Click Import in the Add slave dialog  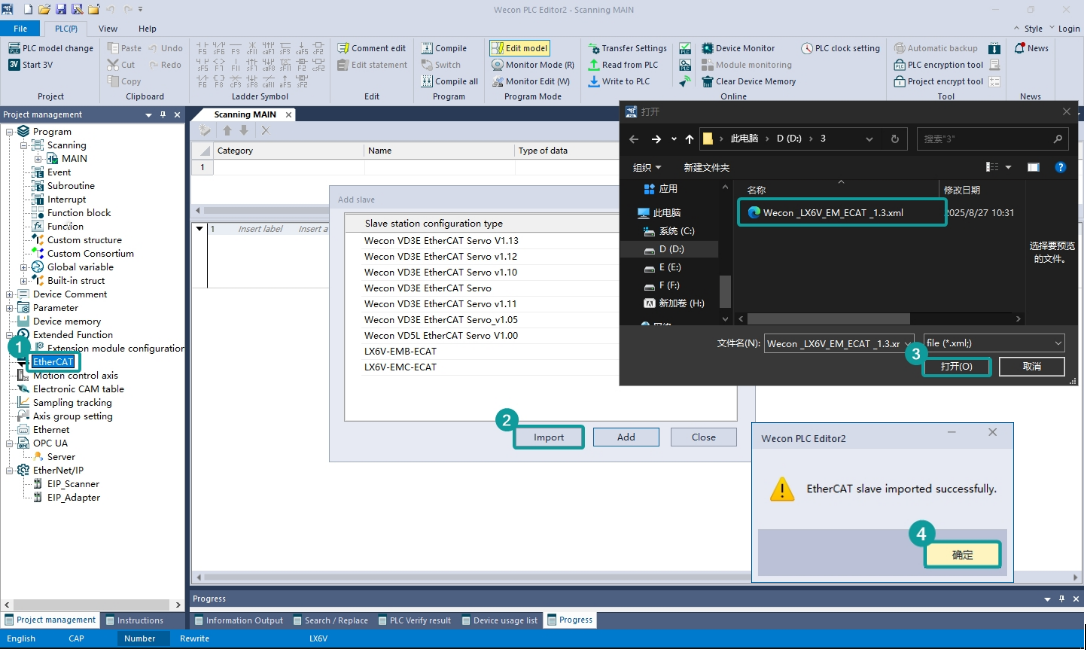tap(549, 437)
